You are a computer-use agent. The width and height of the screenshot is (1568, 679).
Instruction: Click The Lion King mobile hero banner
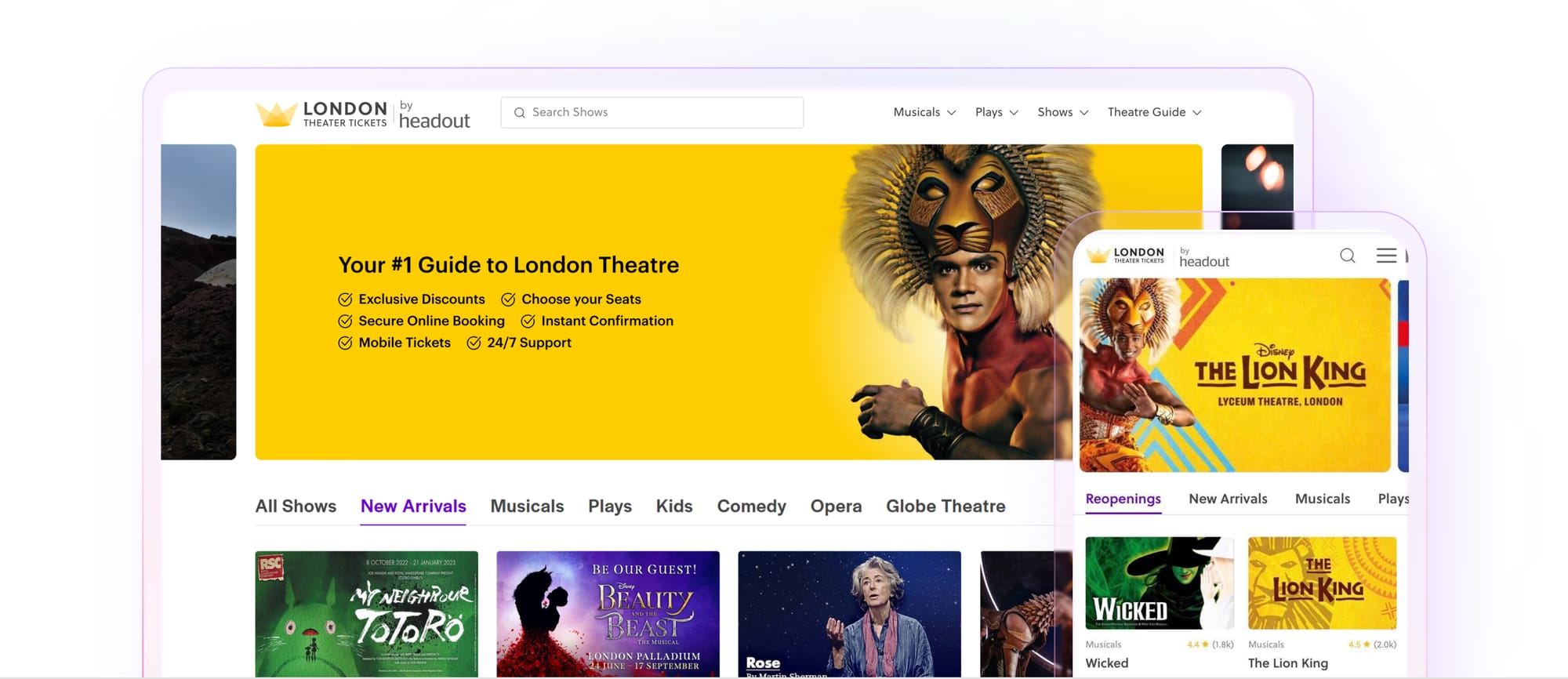1235,376
